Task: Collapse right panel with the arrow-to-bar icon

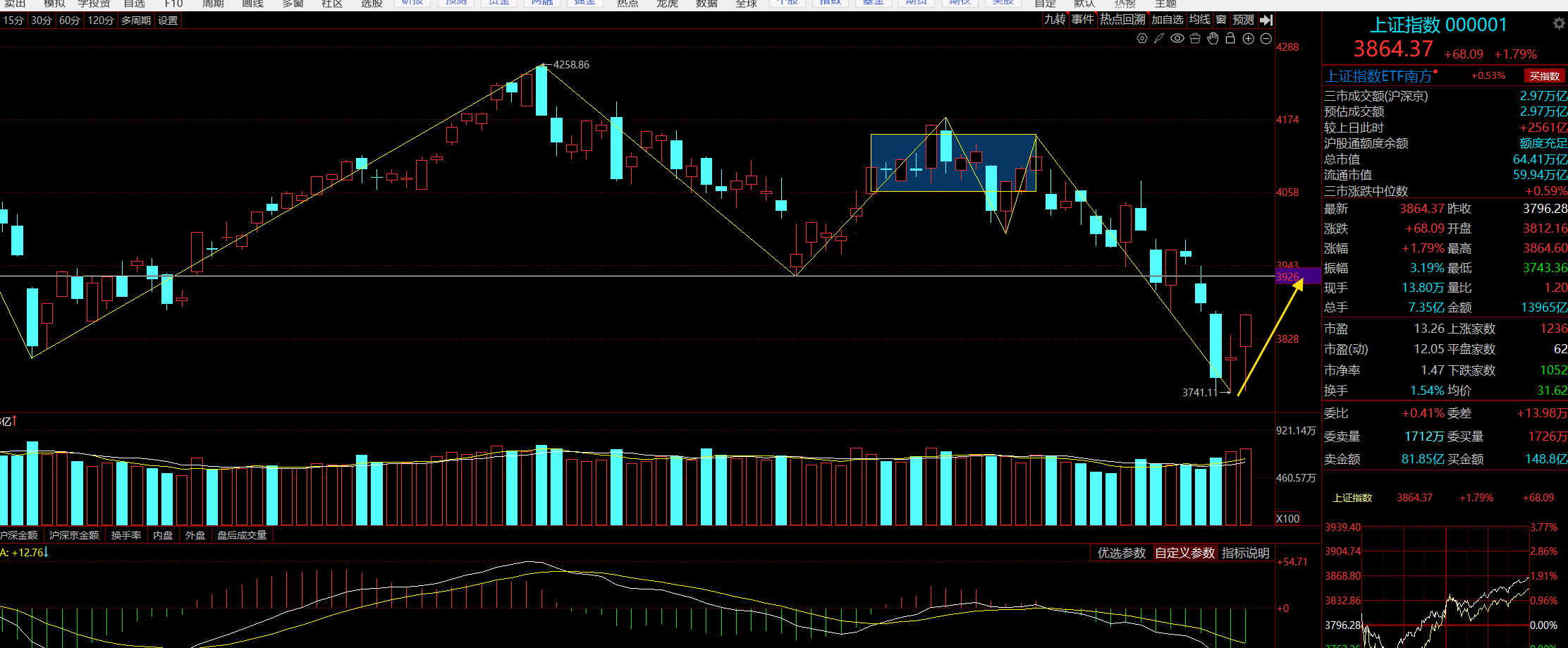Action: click(x=1266, y=20)
